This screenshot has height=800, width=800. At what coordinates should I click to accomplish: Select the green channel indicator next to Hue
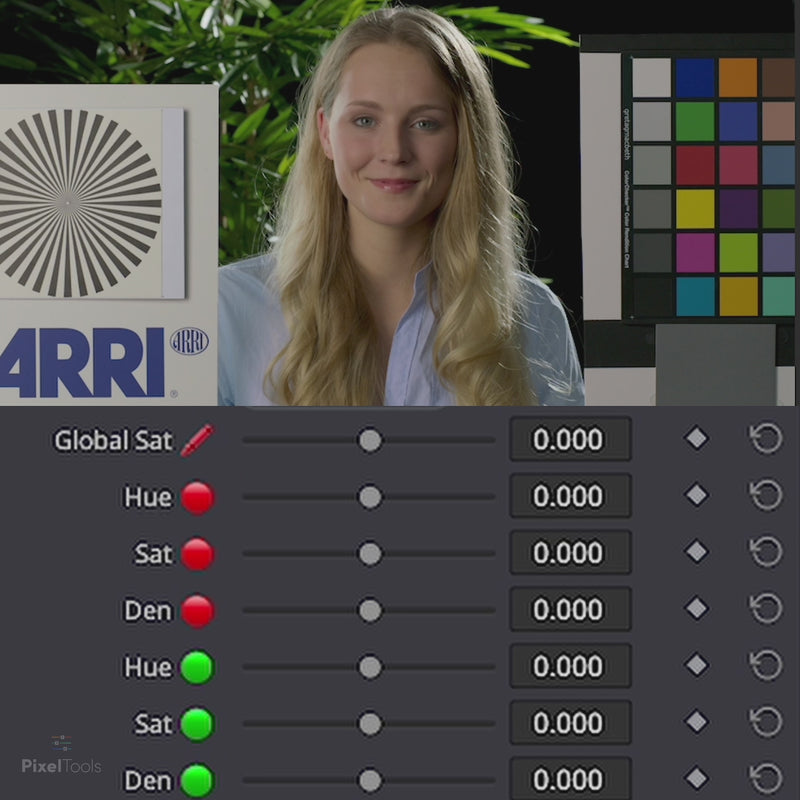point(196,666)
